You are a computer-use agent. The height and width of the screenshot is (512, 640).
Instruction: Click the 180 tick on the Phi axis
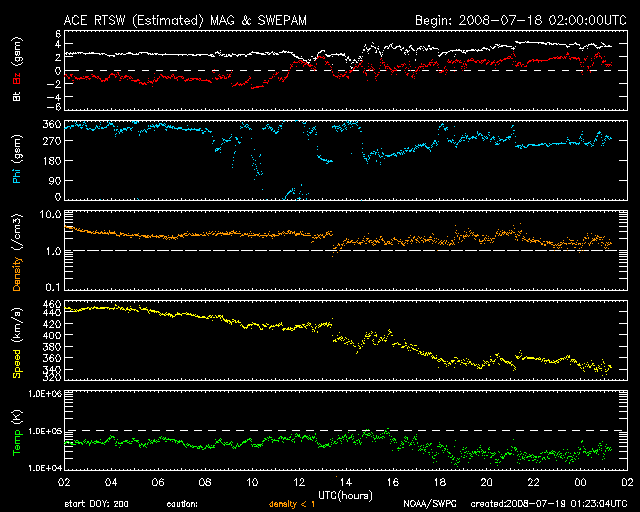52,161
